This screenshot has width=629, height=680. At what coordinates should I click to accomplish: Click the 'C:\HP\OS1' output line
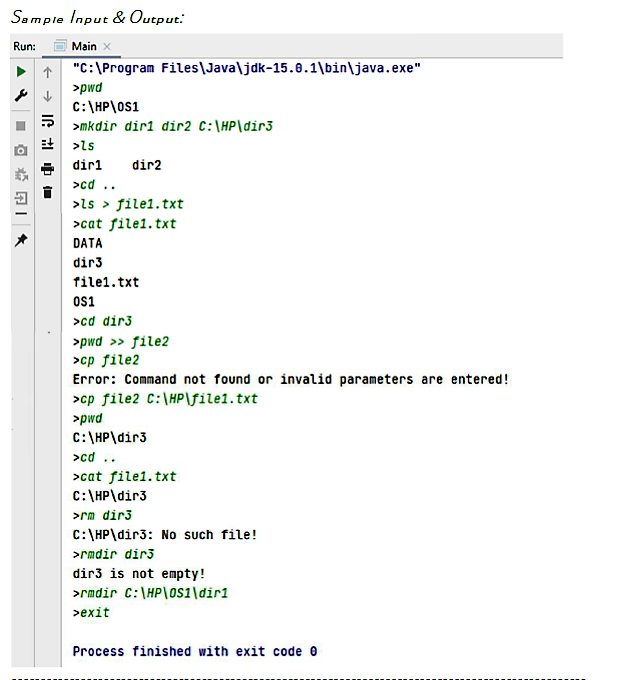(106, 107)
